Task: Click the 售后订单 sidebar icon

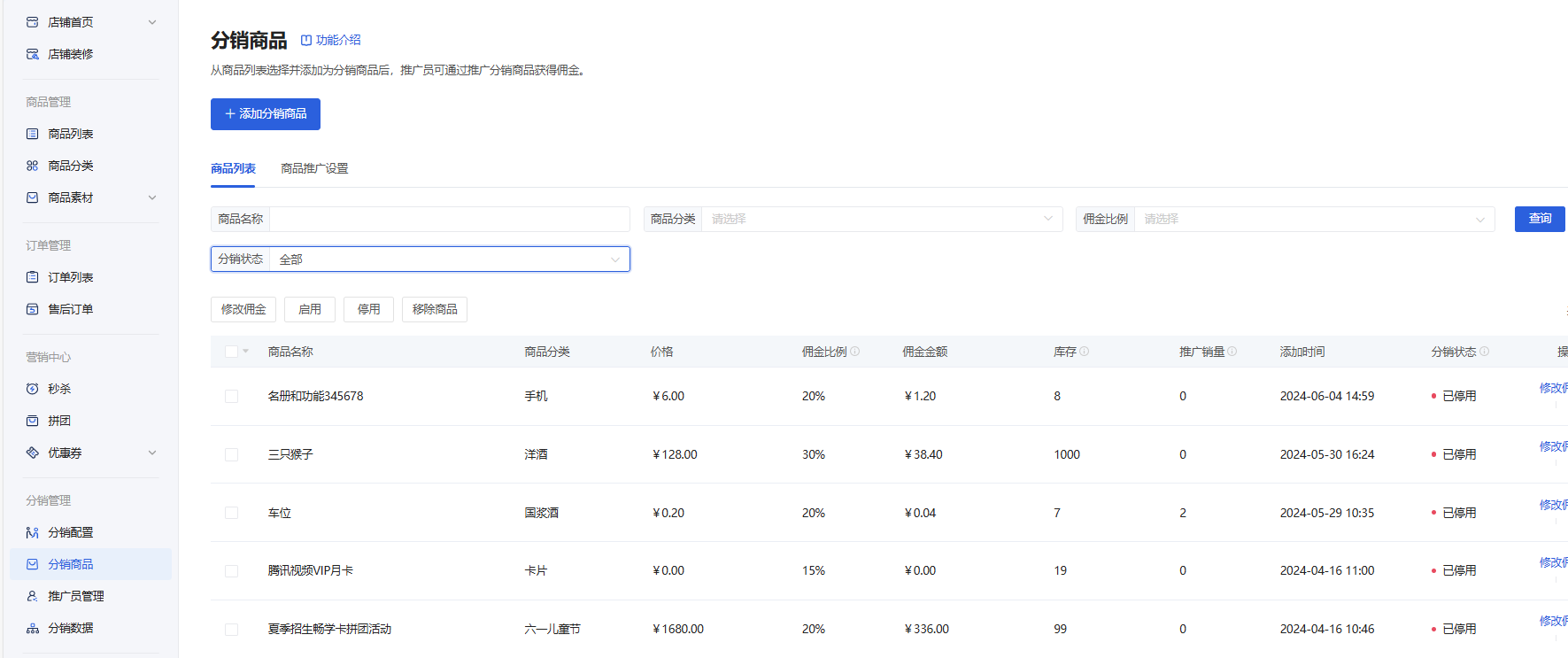Action: [x=33, y=309]
